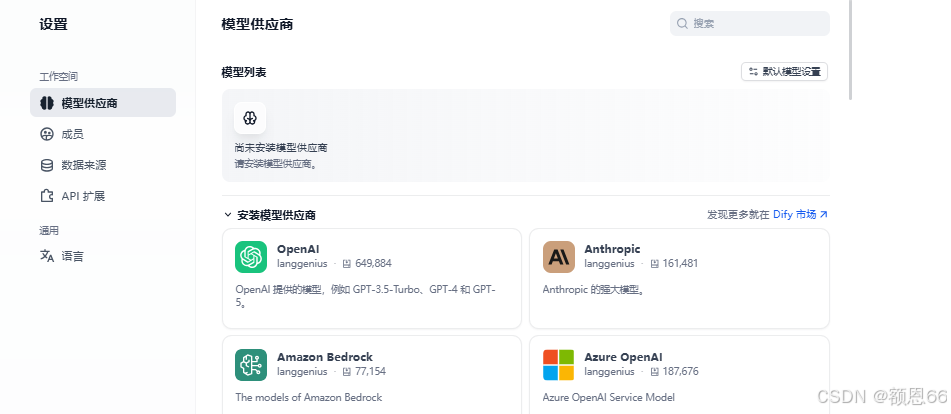This screenshot has width=951, height=414.
Task: Open the 模型供应商 settings menu item
Action: [x=103, y=102]
